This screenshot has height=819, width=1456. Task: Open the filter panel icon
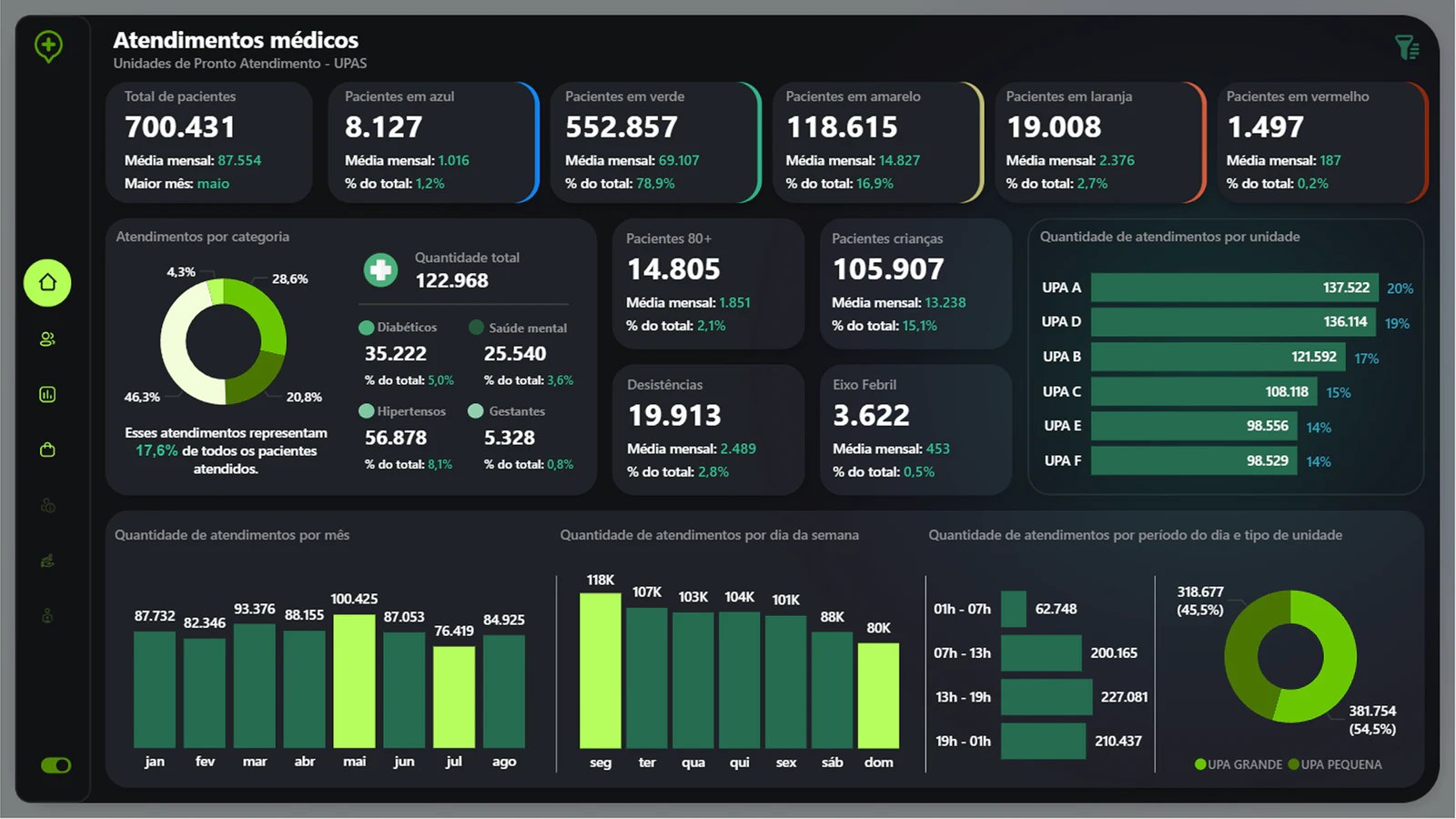[x=1407, y=47]
